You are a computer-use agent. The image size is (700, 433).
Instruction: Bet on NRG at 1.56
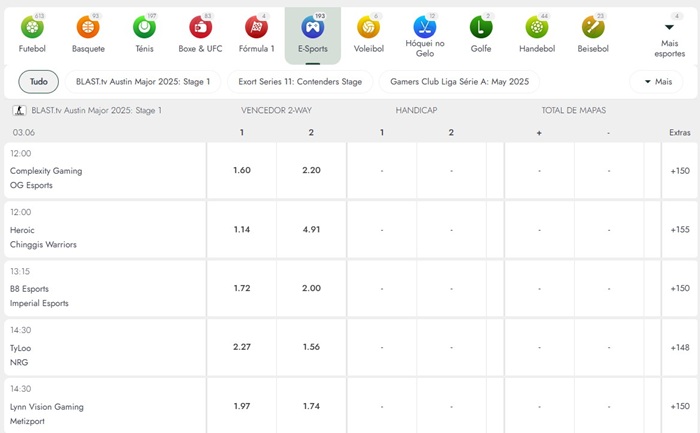pos(311,347)
